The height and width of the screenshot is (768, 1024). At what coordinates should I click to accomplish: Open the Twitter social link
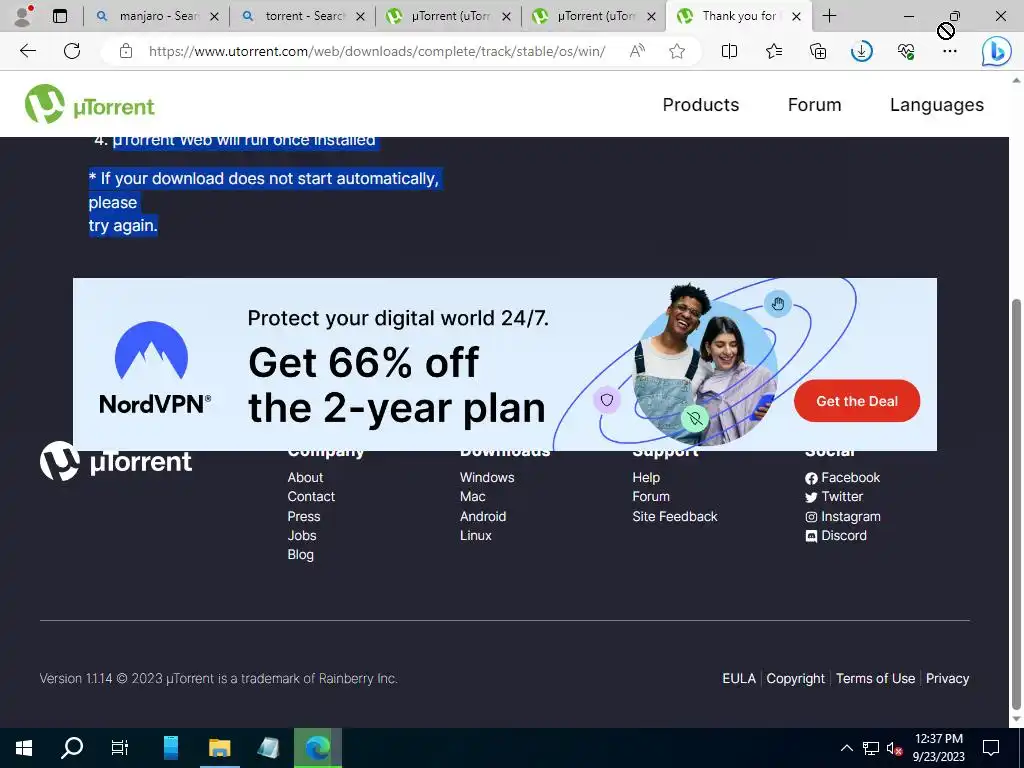(834, 496)
